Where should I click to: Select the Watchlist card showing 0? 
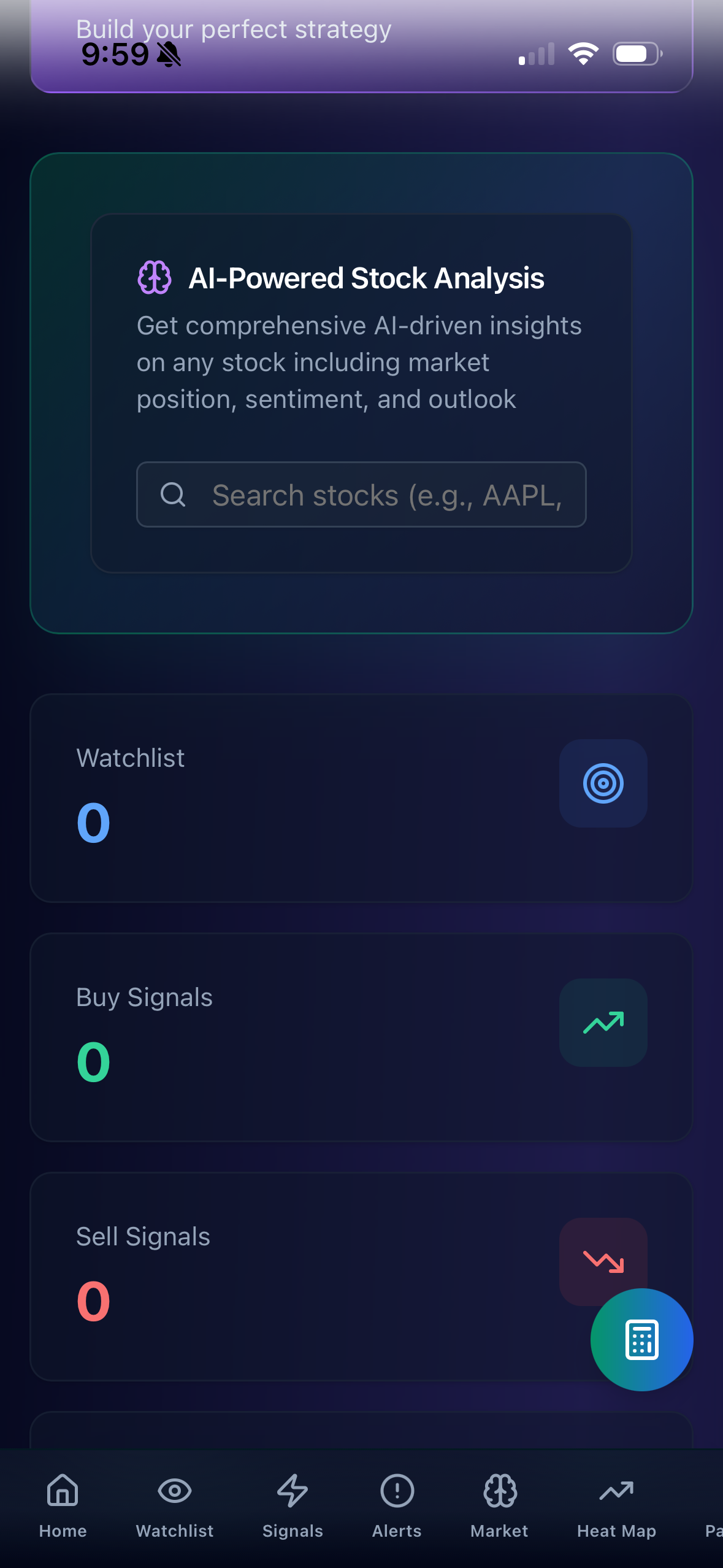click(x=361, y=797)
